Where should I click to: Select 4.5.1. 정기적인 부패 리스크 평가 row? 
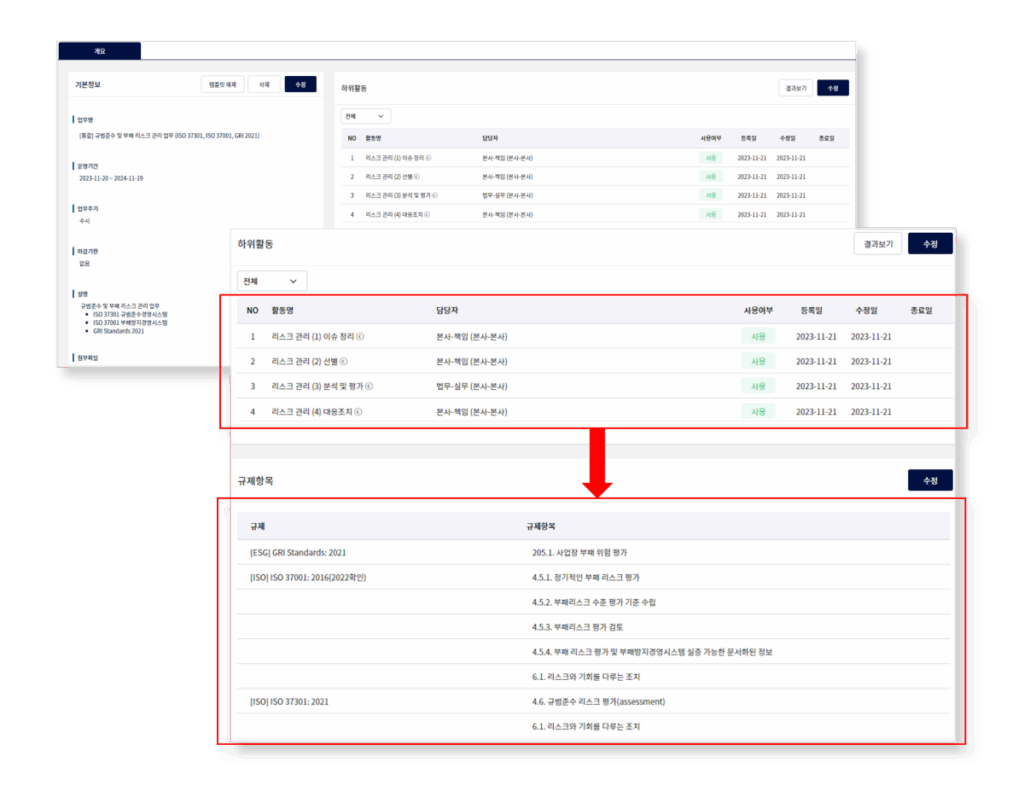click(x=586, y=577)
